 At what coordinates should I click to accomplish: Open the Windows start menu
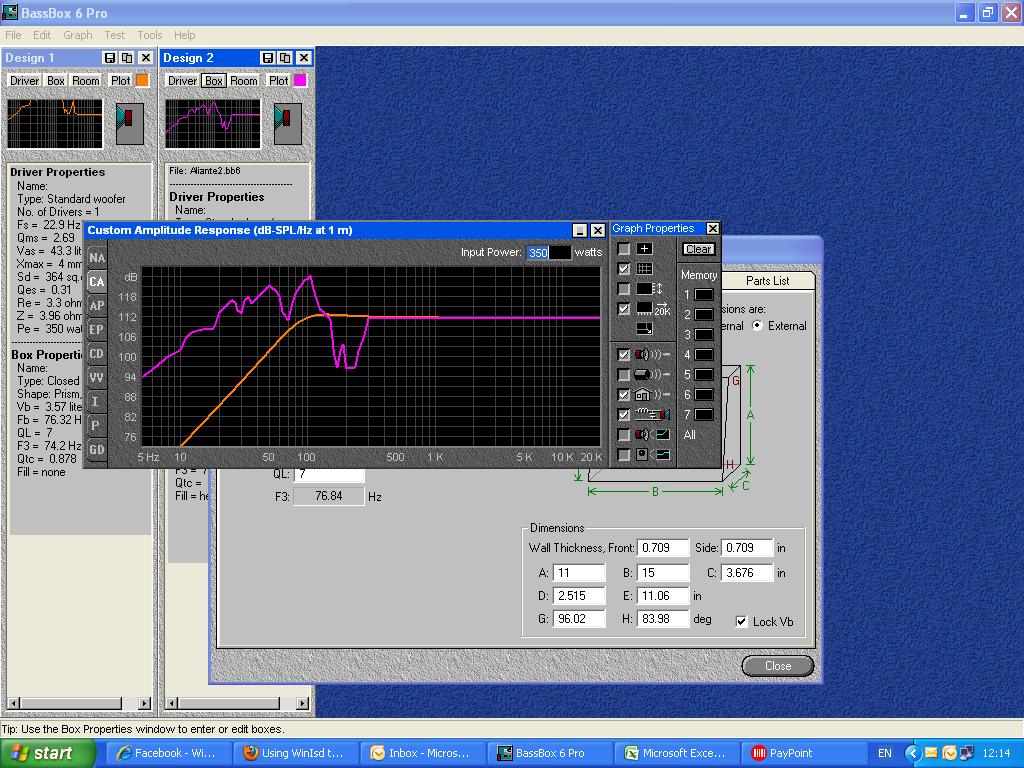tap(48, 753)
